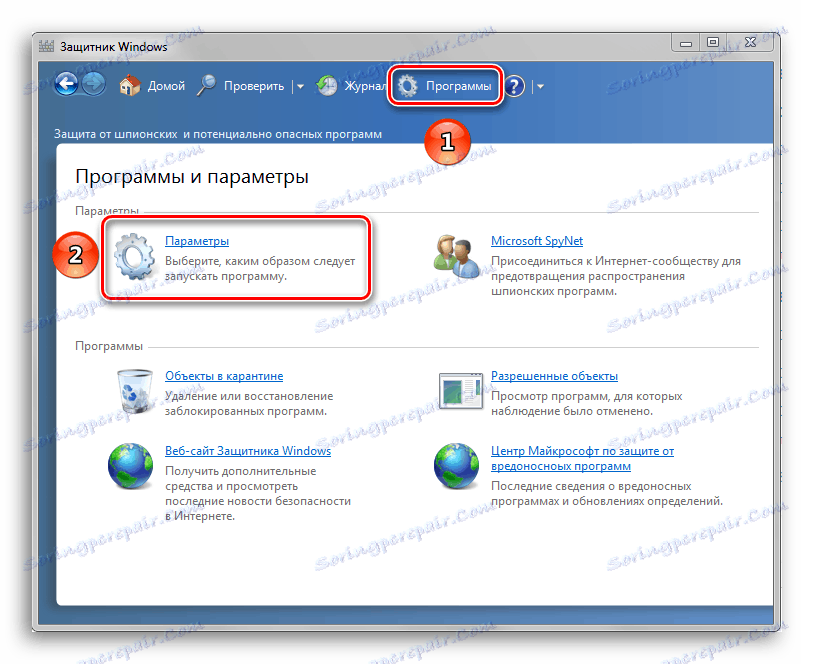Click the Проверить magnifier icon
The height and width of the screenshot is (664, 814).
click(x=207, y=86)
